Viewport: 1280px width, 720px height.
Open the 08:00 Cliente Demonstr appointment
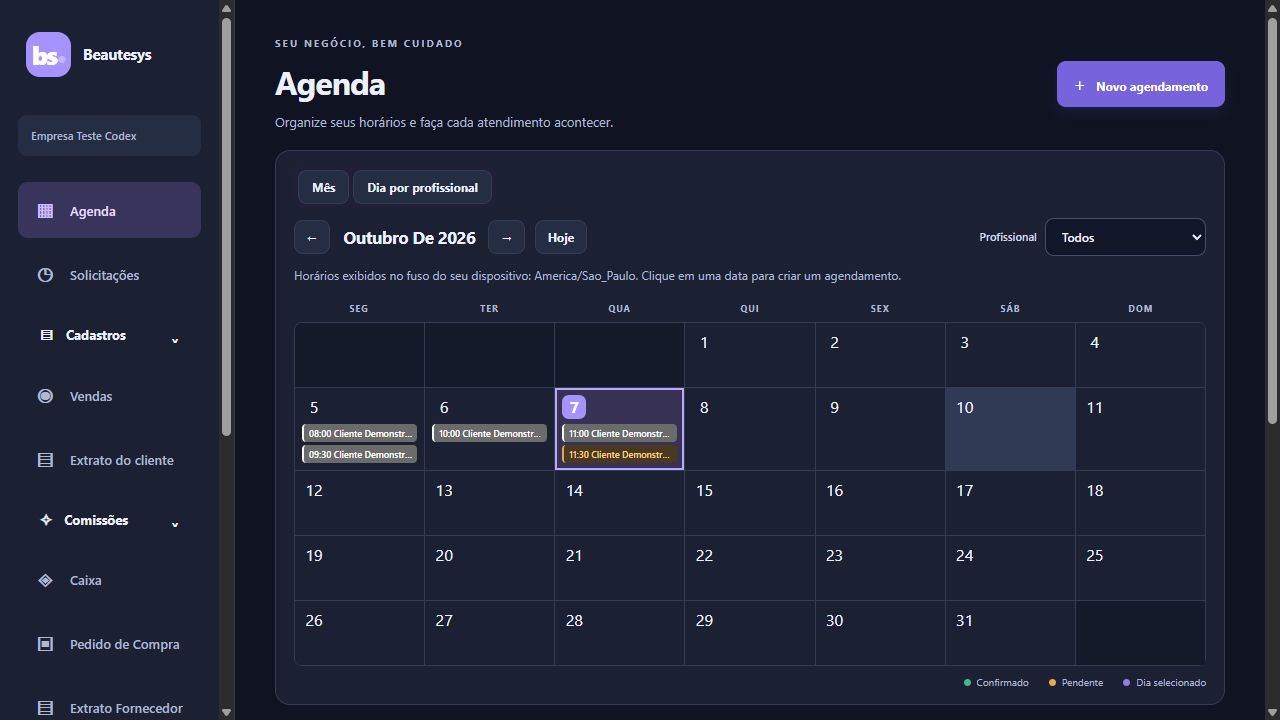(x=360, y=433)
